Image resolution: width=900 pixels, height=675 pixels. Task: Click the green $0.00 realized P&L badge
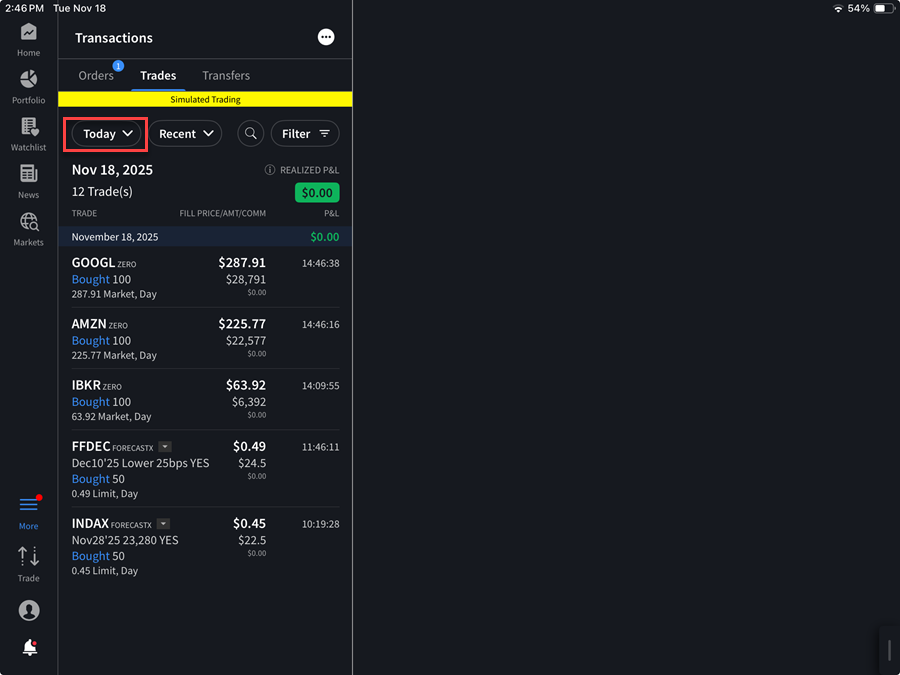click(317, 193)
